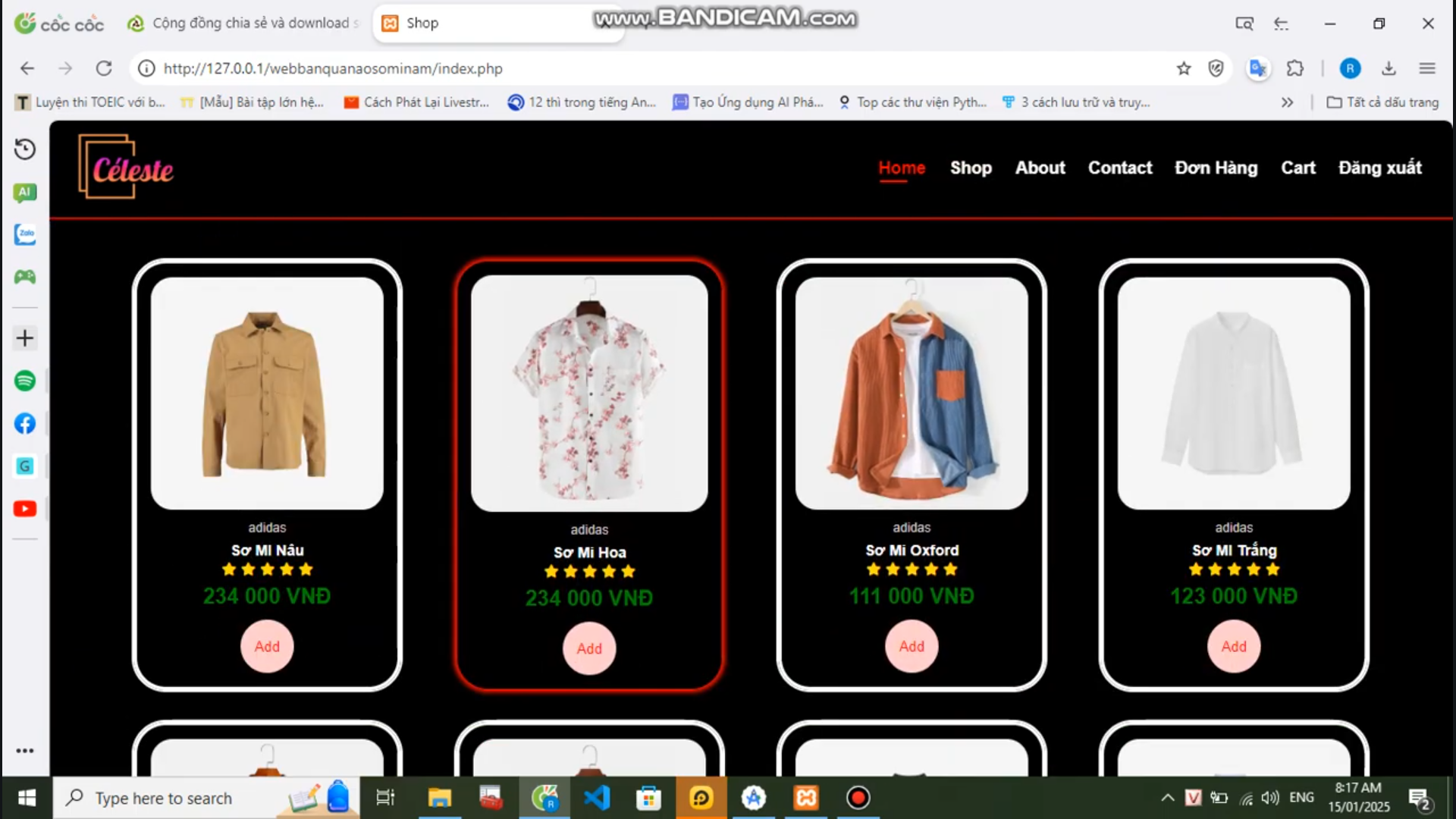Add Sơ Mi Trắng to cart
1456x819 pixels.
point(1234,646)
